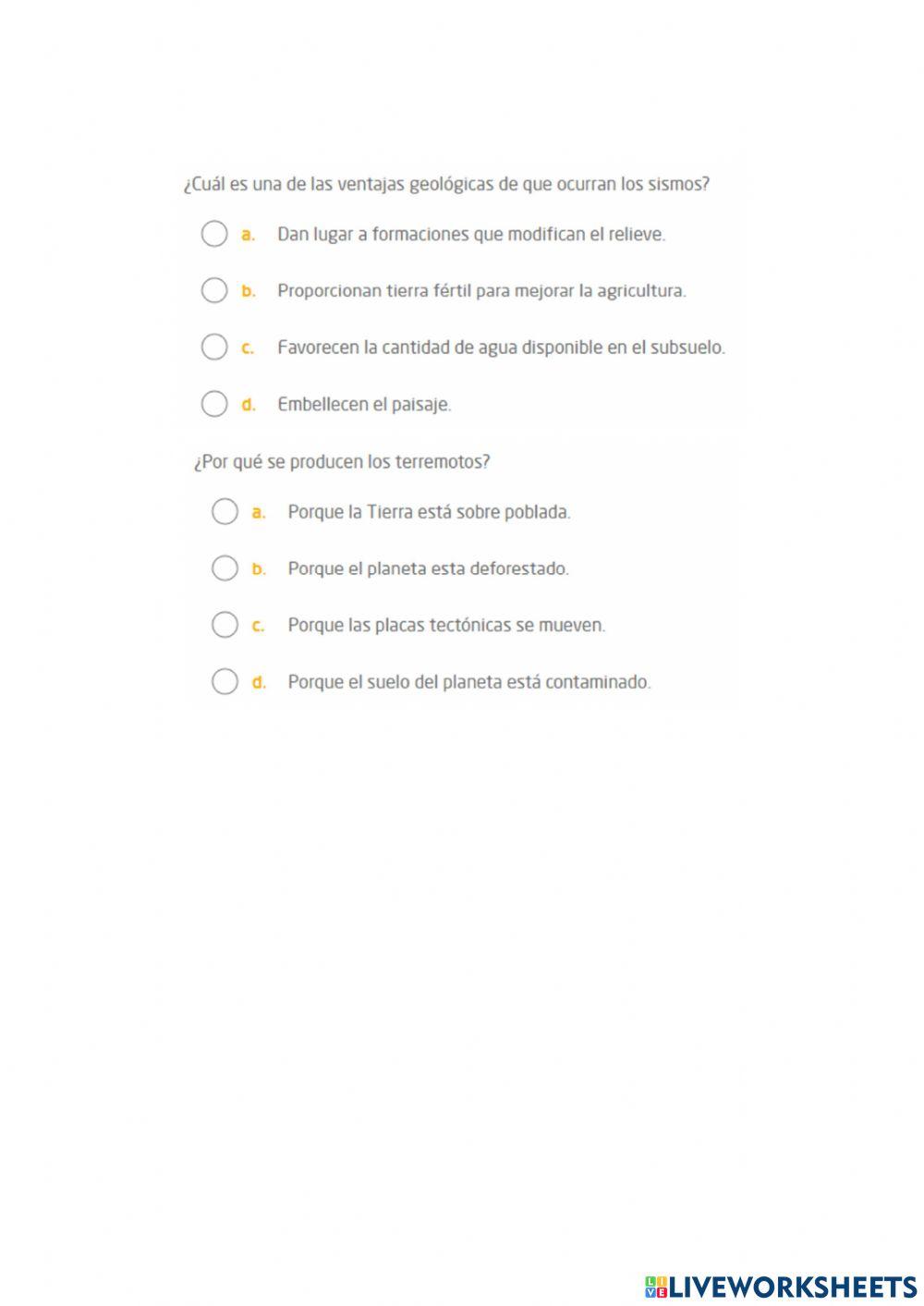Viewport: 924px width, 1306px height.
Task: Choose option b radio 'Proporcionan tierra fértil'
Action: tap(213, 290)
